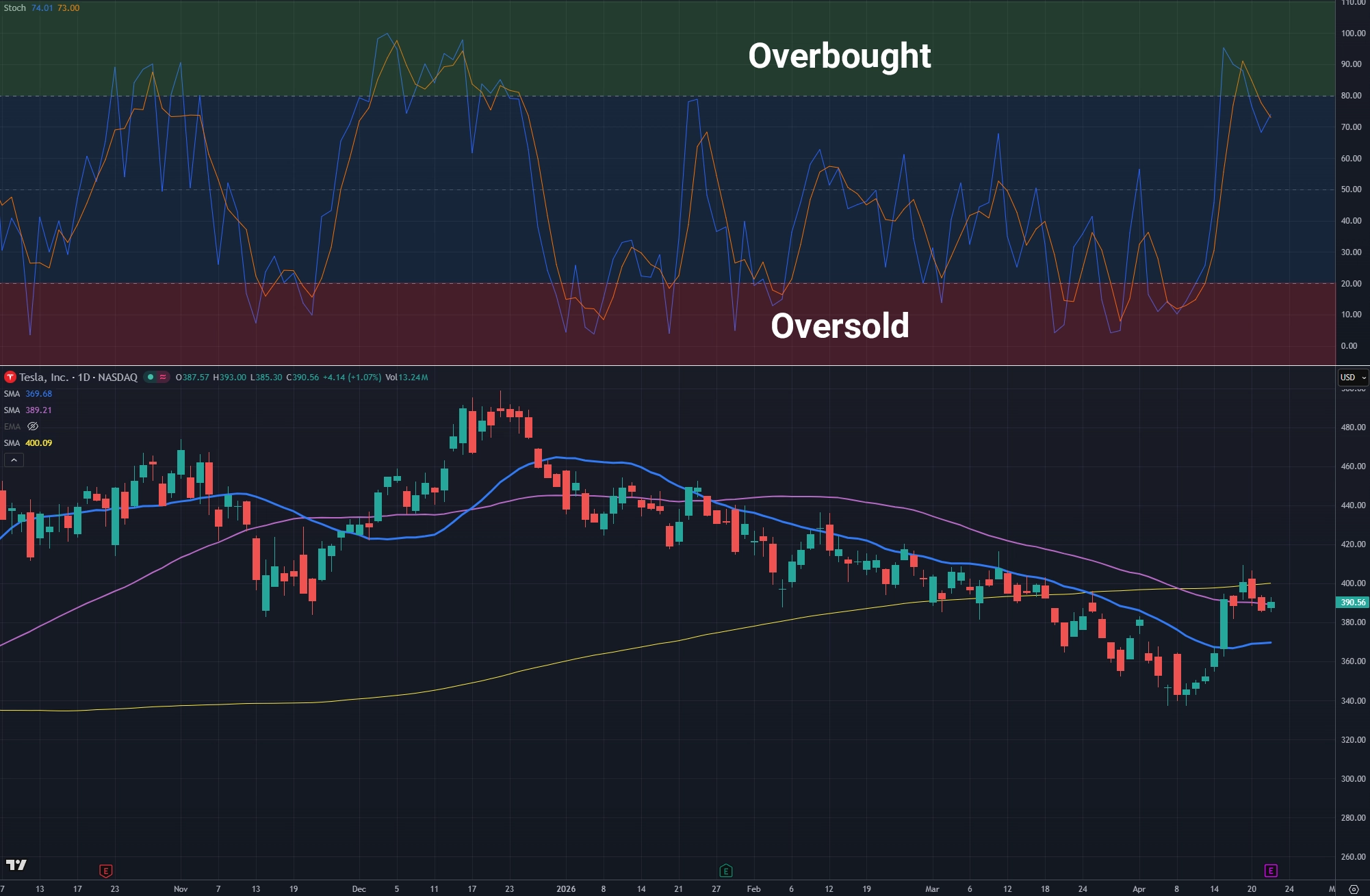The image size is (1370, 896).
Task: Select the SMA 369.68 legend entry
Action: click(28, 394)
